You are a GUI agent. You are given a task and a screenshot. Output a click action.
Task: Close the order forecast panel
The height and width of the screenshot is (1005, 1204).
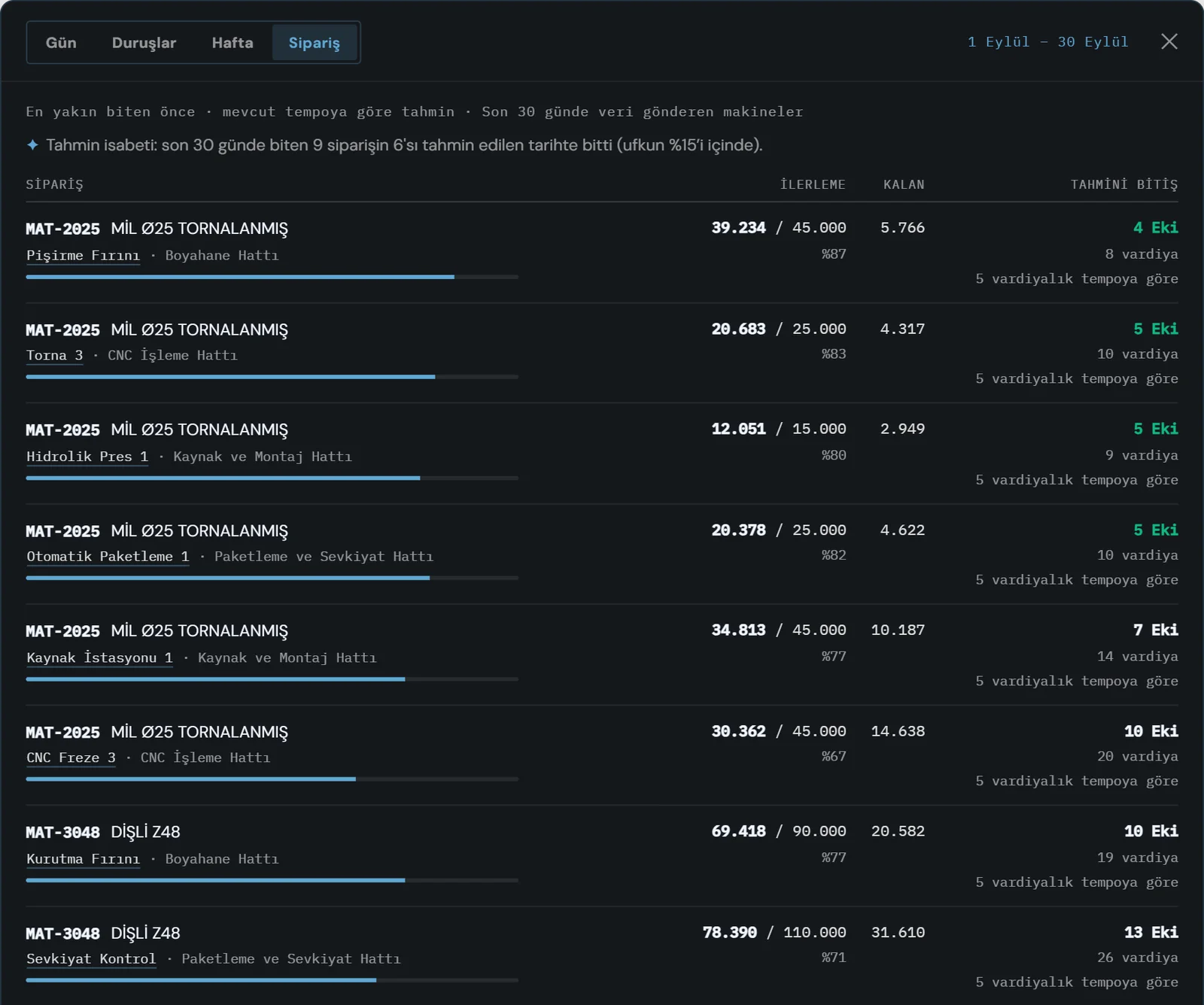click(x=1169, y=41)
